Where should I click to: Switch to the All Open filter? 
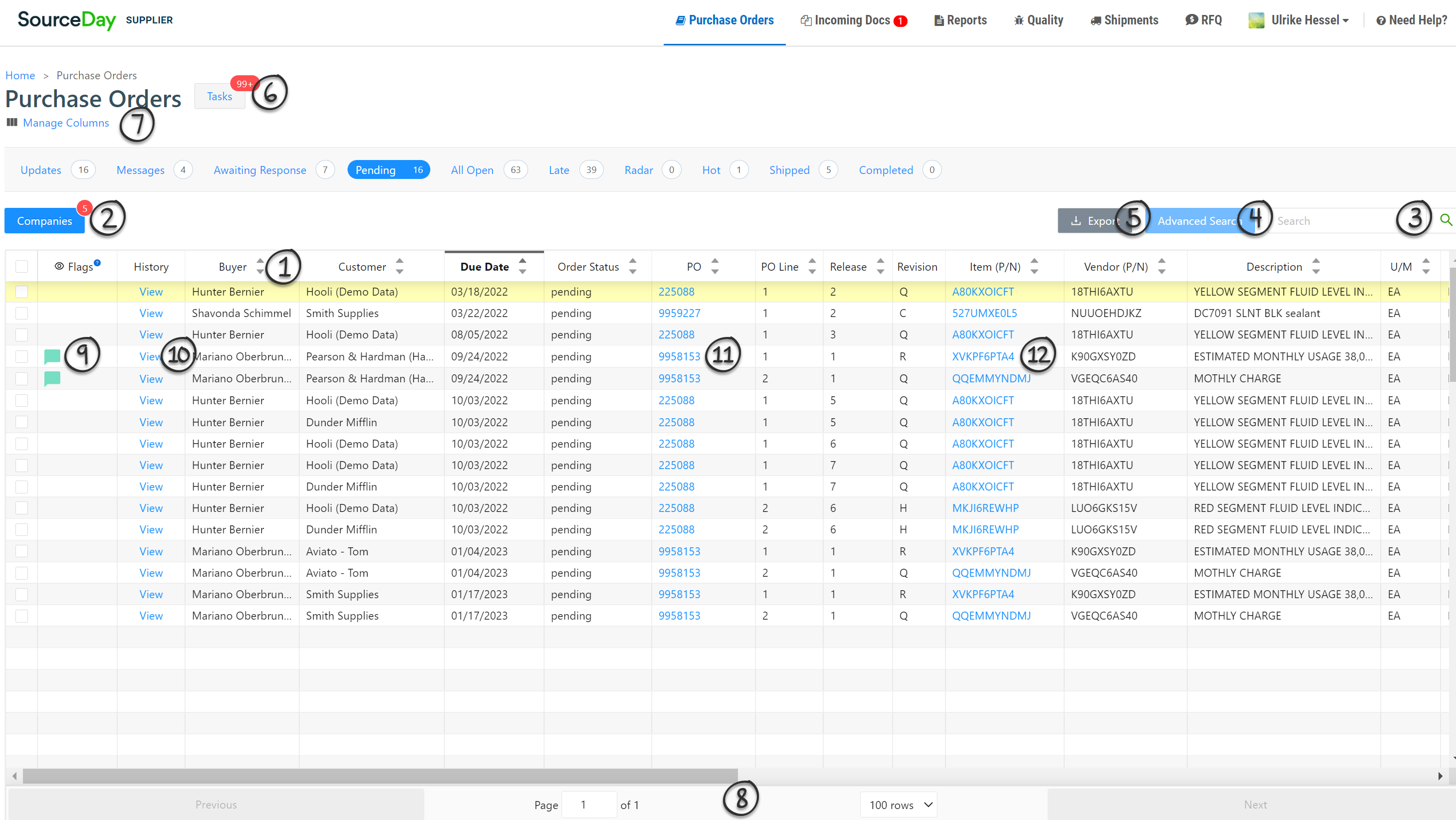(489, 170)
